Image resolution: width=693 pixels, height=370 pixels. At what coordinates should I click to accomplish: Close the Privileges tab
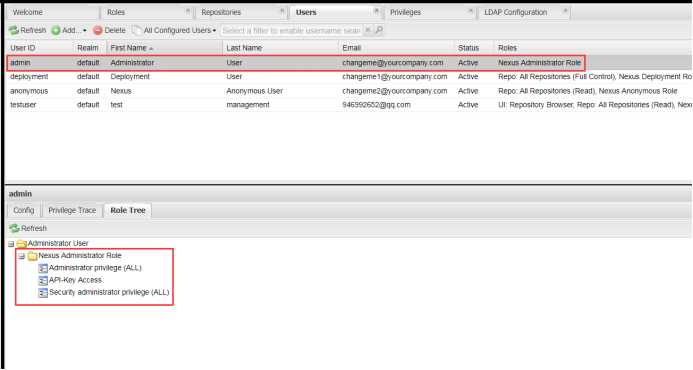coord(471,11)
